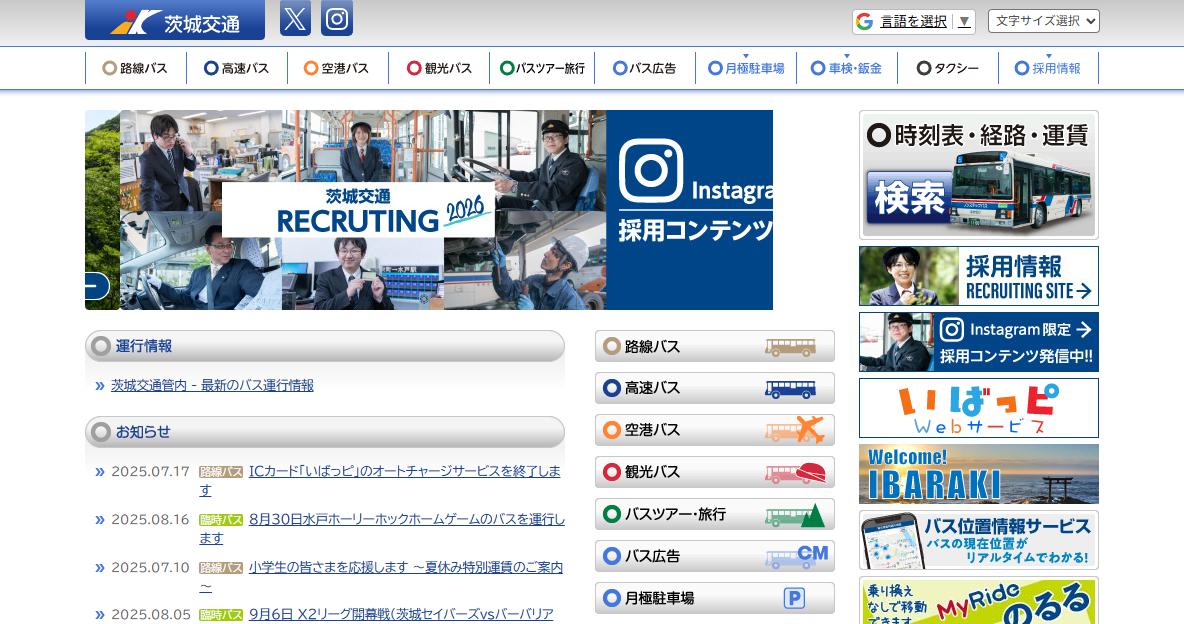Image resolution: width=1184 pixels, height=624 pixels.
Task: Click the Instagram icon in 採用コンテンツ banner
Action: click(951, 329)
